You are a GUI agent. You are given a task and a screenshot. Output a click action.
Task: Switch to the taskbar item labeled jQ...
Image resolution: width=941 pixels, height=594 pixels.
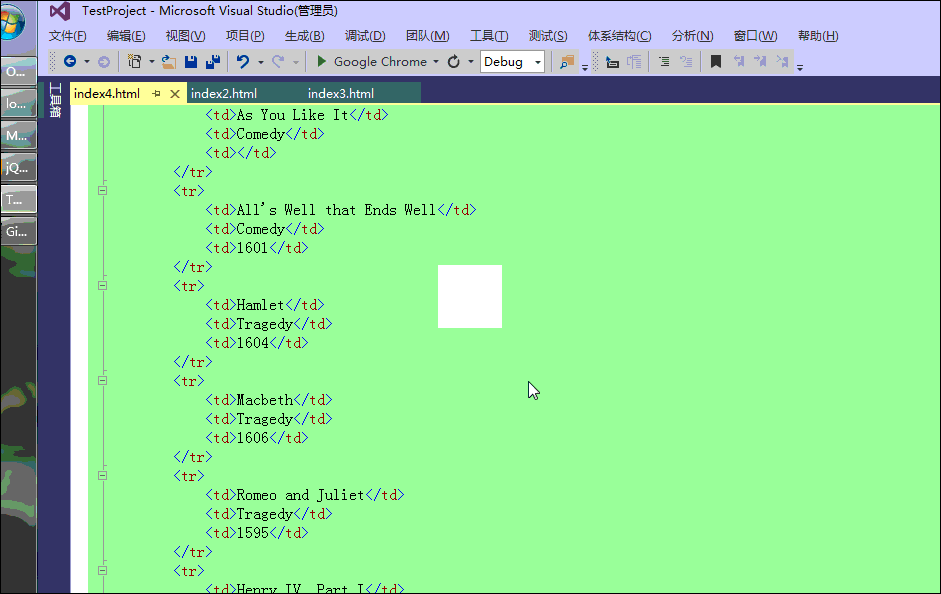pyautogui.click(x=18, y=167)
